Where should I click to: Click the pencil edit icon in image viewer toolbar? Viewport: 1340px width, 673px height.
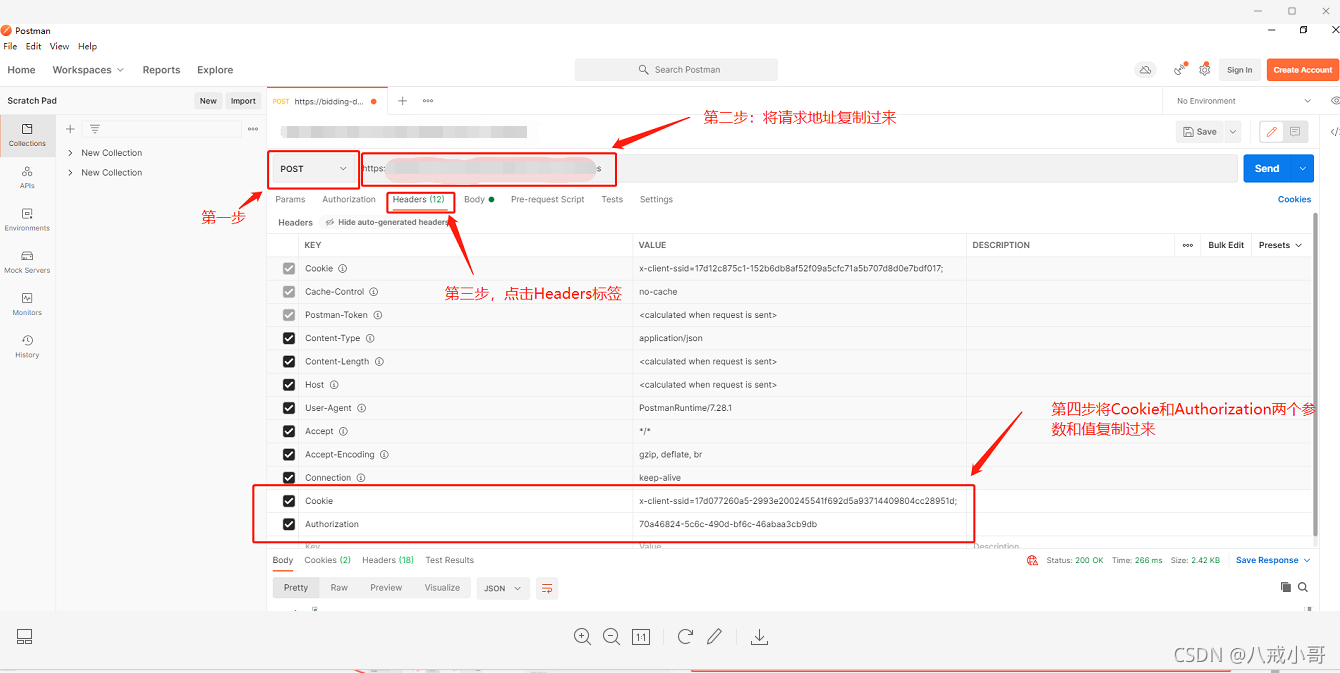(x=714, y=637)
